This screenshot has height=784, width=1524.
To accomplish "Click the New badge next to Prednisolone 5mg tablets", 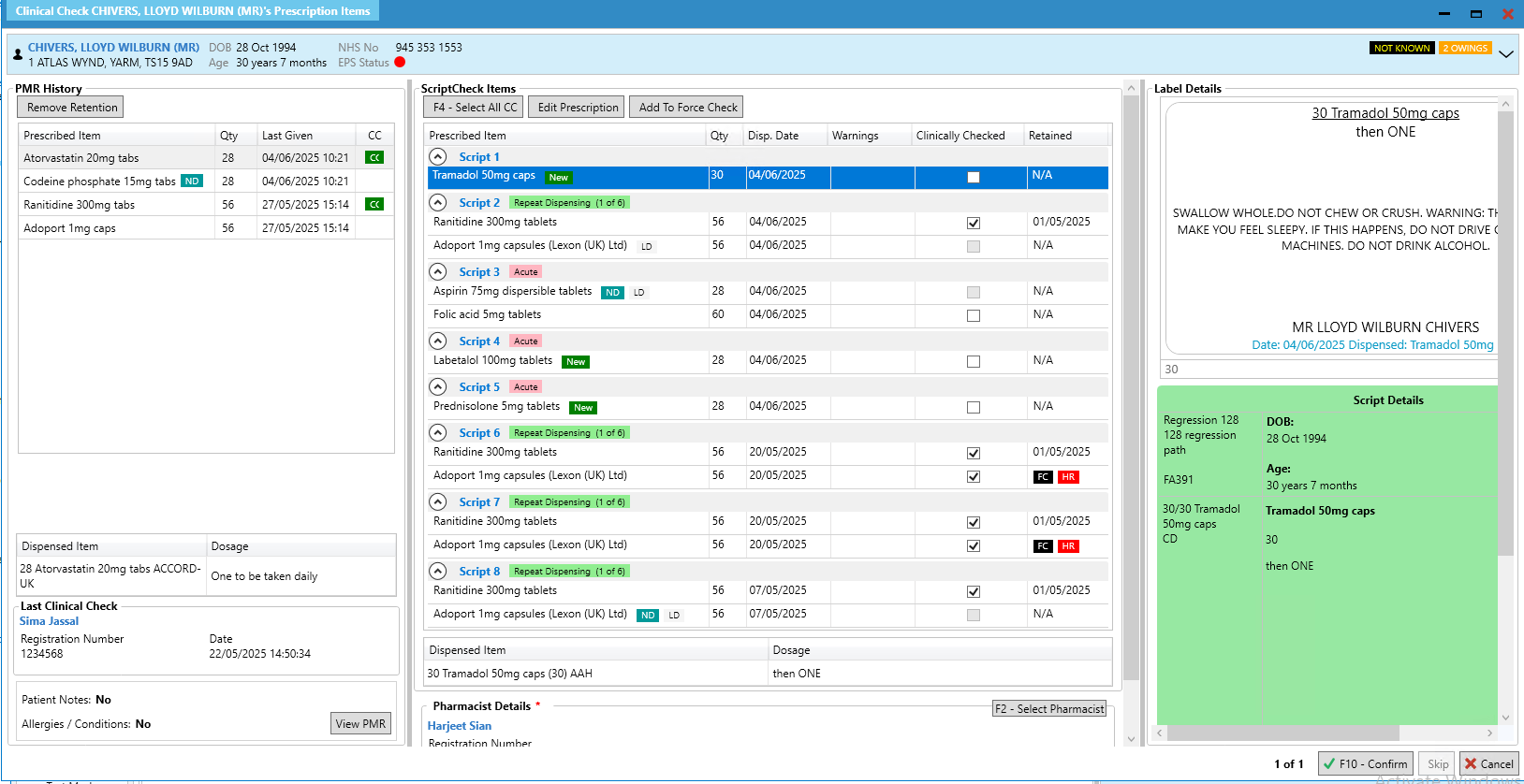I will 583,408.
